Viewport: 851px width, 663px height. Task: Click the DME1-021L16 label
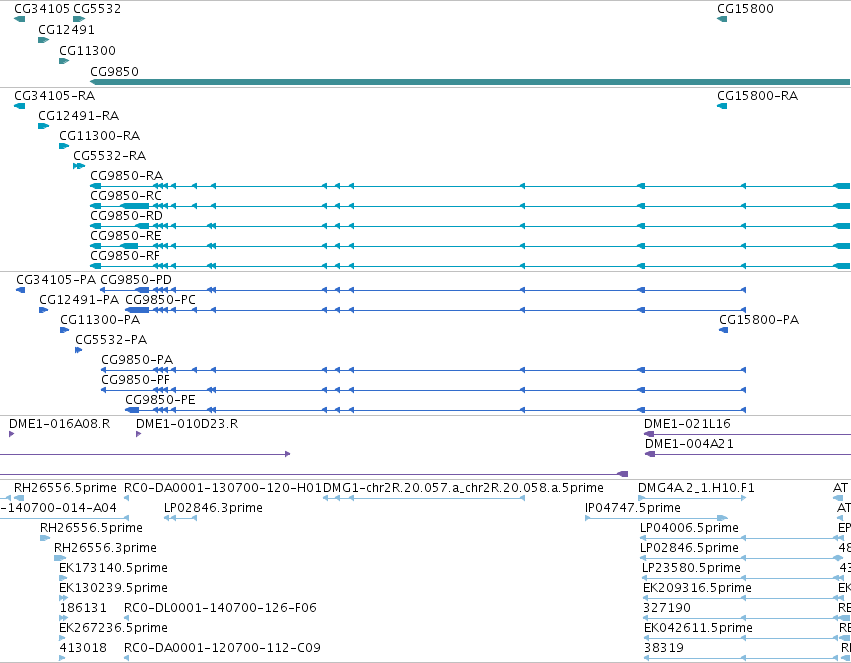click(x=687, y=424)
